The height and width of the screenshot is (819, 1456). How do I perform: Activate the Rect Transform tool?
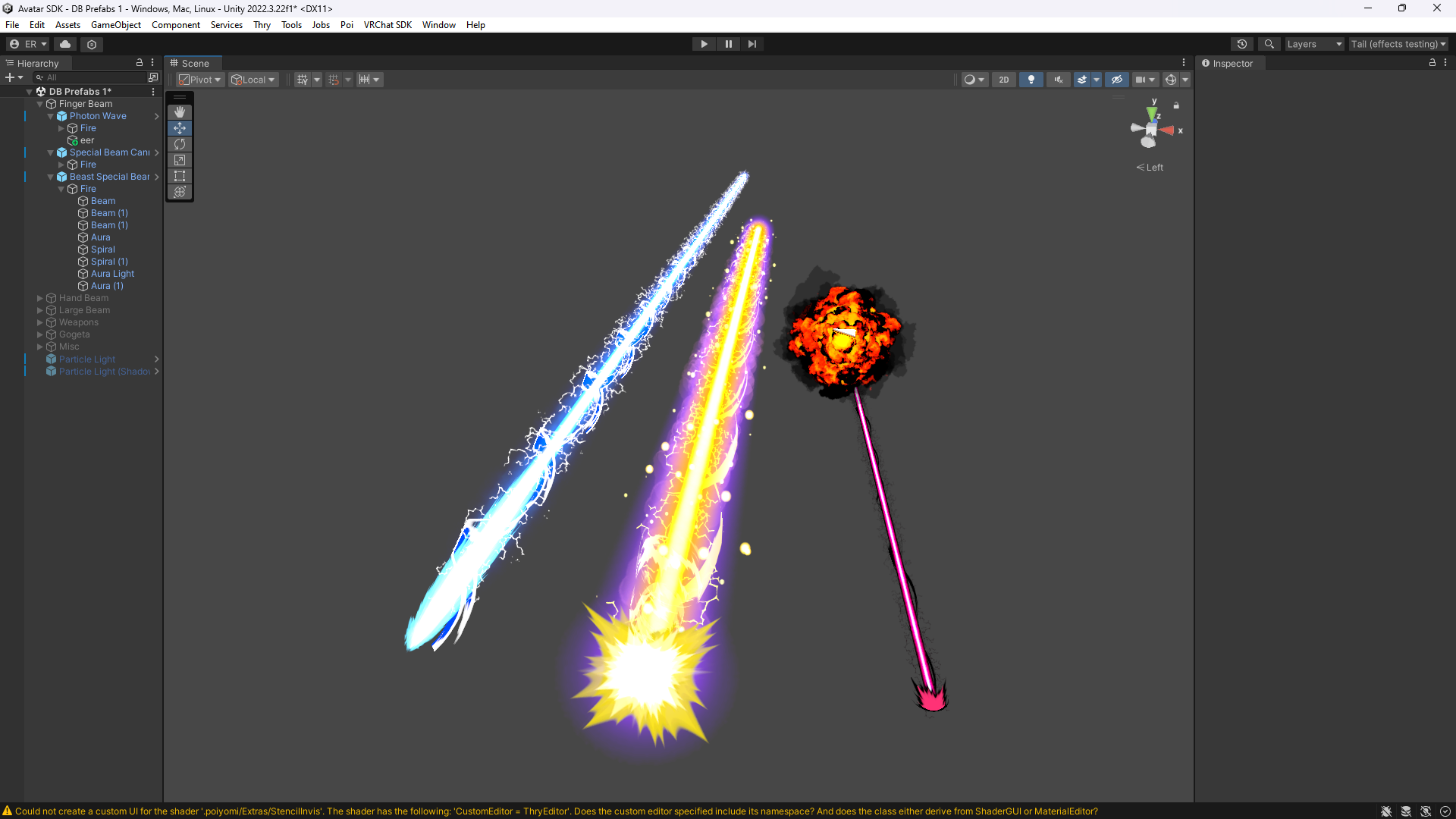tap(180, 176)
